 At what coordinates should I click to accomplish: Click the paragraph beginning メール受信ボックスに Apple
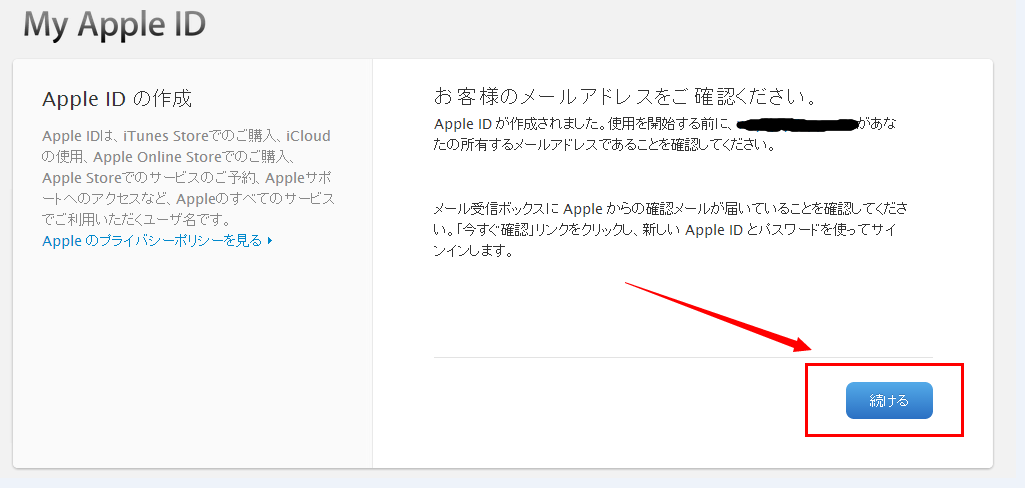pyautogui.click(x=671, y=230)
